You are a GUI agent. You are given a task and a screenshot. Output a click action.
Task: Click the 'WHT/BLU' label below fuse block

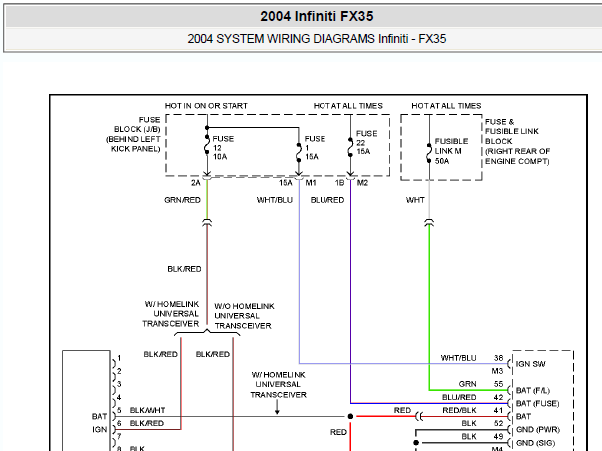(275, 200)
